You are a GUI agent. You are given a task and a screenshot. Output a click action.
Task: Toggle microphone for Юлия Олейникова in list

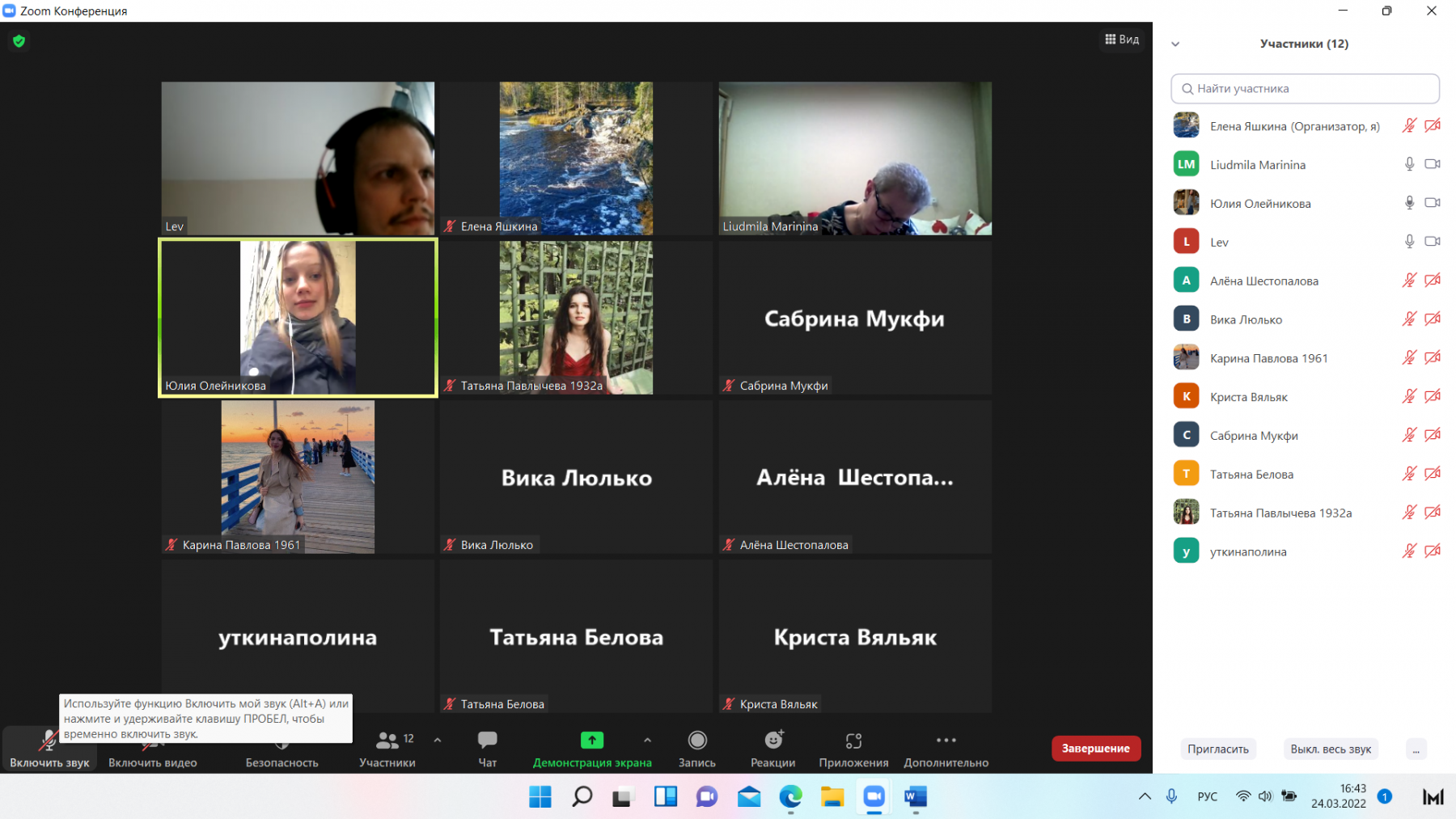pos(1409,203)
